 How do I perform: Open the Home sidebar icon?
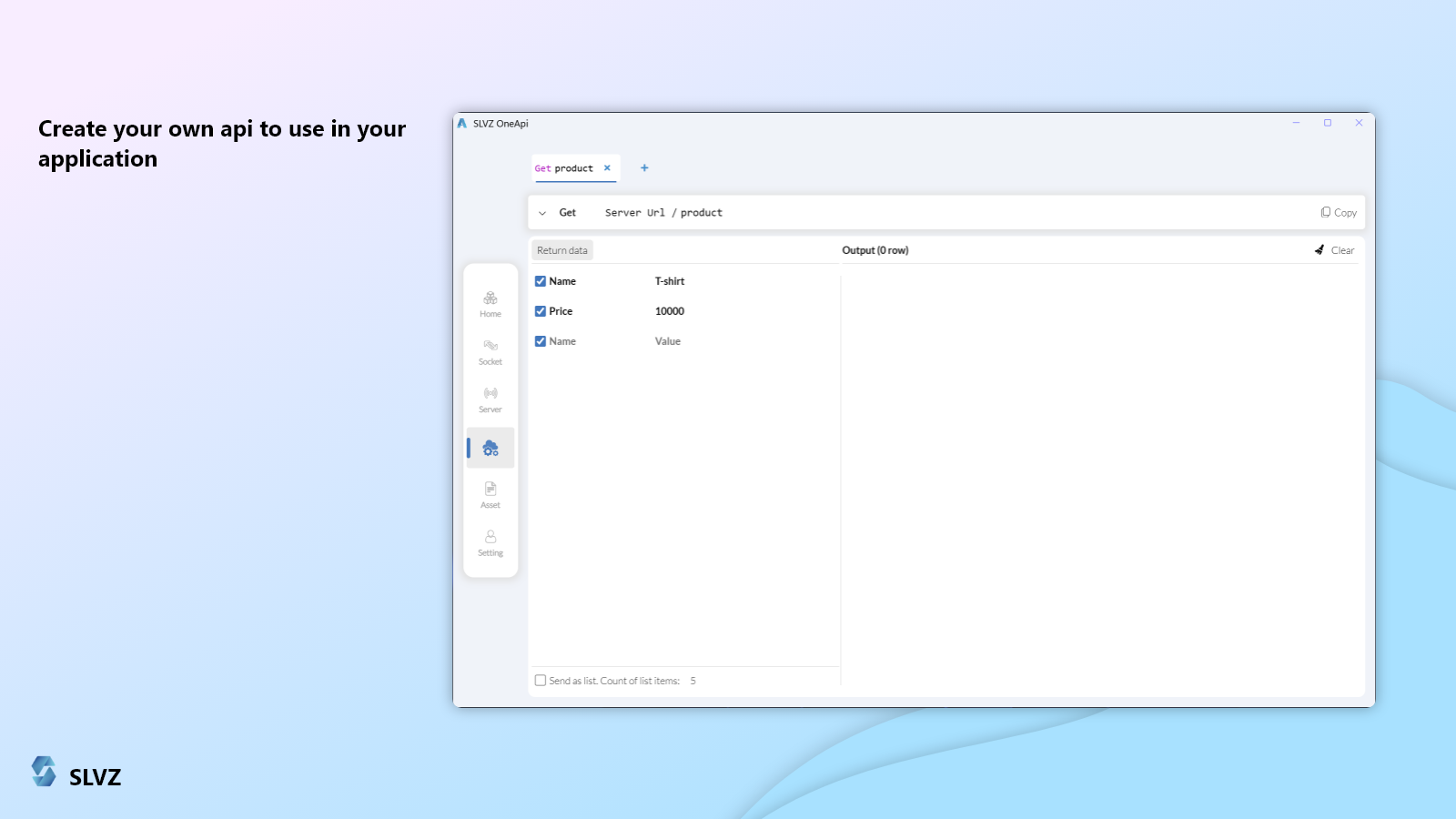pos(490,304)
